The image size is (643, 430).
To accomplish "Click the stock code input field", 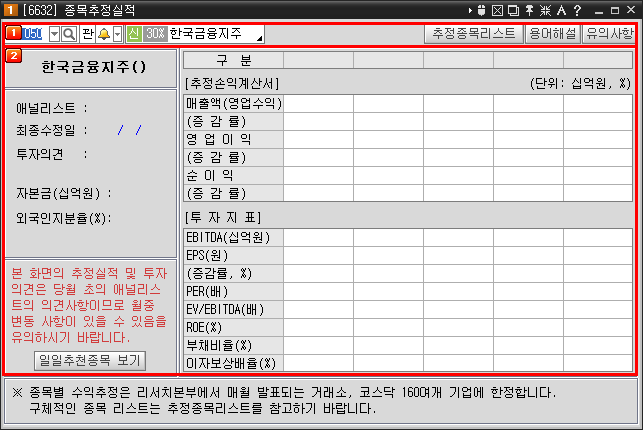I will [x=33, y=34].
